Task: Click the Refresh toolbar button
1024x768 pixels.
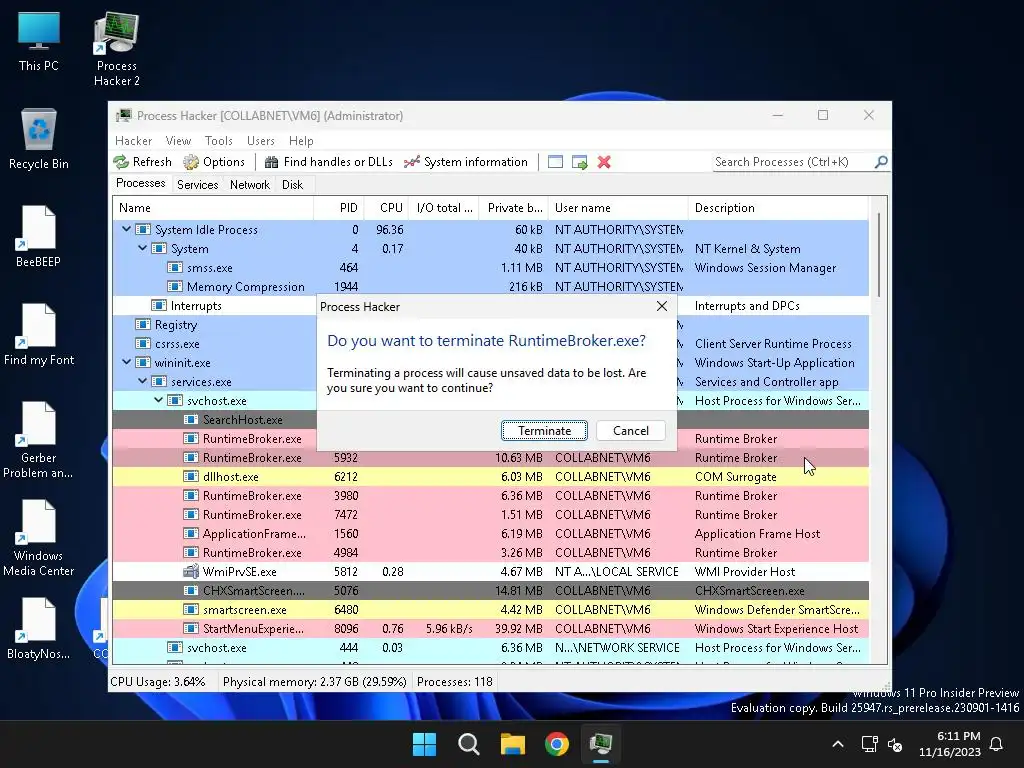Action: click(x=143, y=162)
